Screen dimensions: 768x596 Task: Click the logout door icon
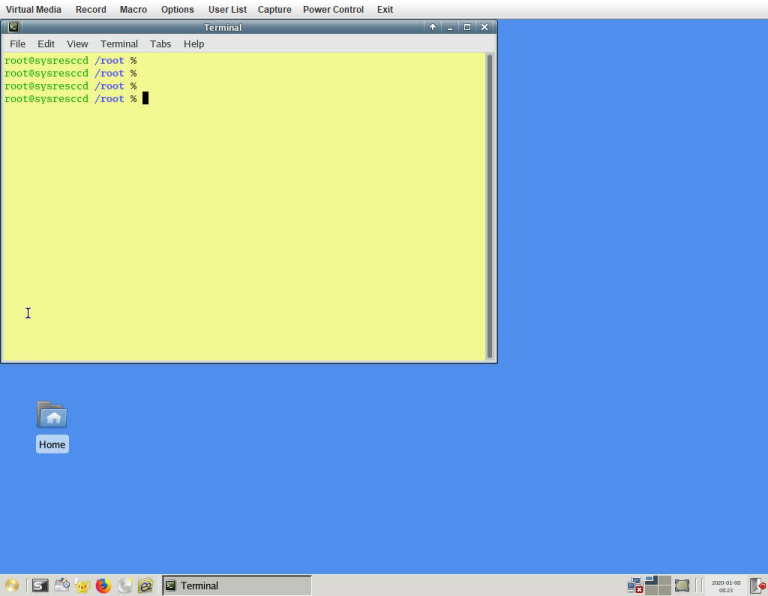pyautogui.click(x=757, y=586)
